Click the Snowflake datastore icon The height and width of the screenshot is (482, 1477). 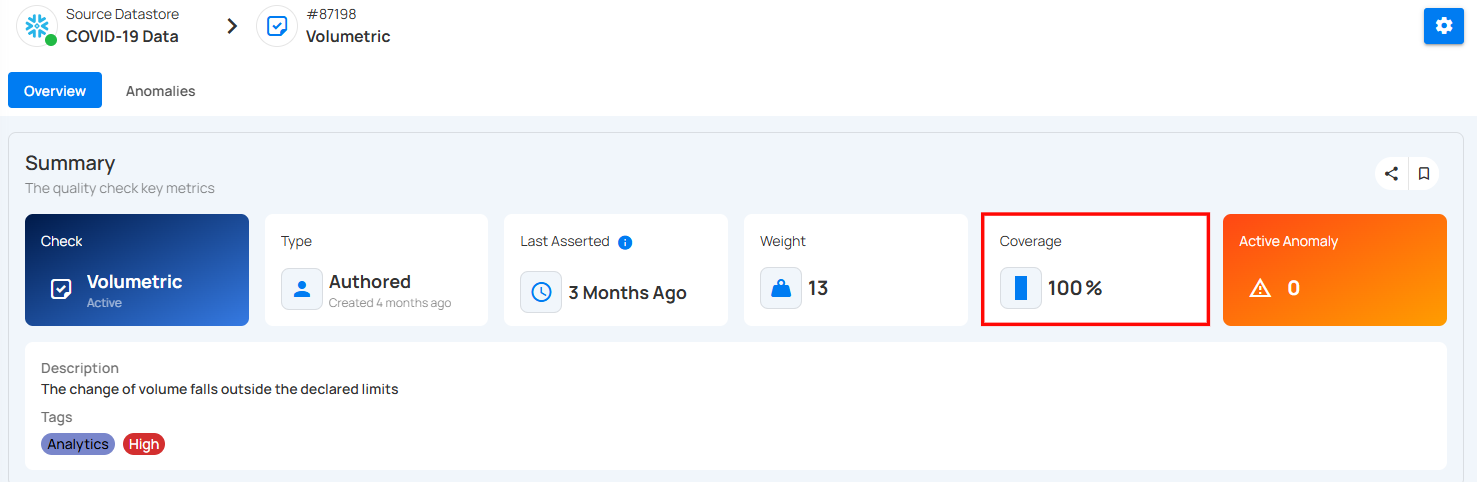(37, 26)
